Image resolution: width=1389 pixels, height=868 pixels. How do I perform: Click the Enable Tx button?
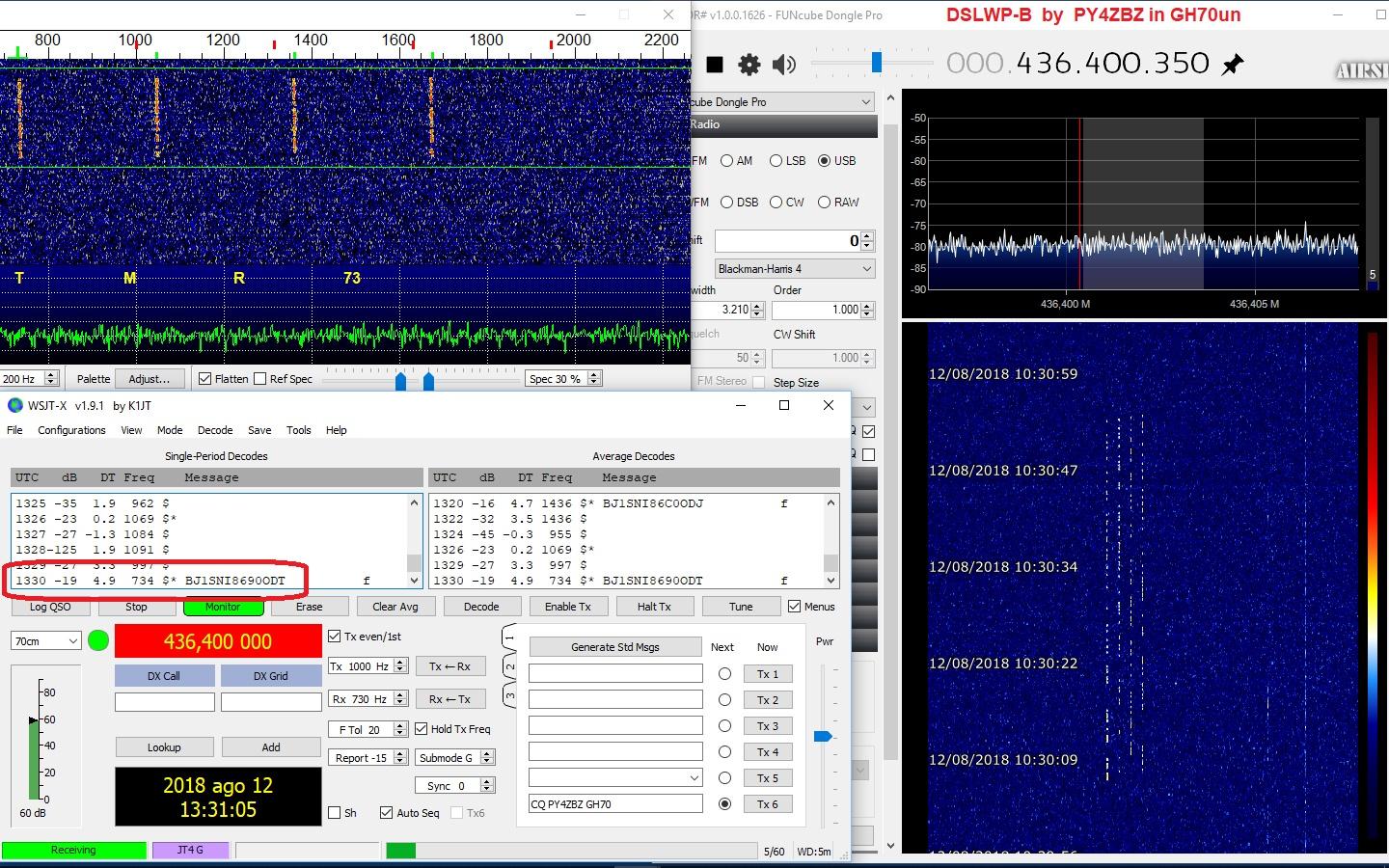(567, 607)
